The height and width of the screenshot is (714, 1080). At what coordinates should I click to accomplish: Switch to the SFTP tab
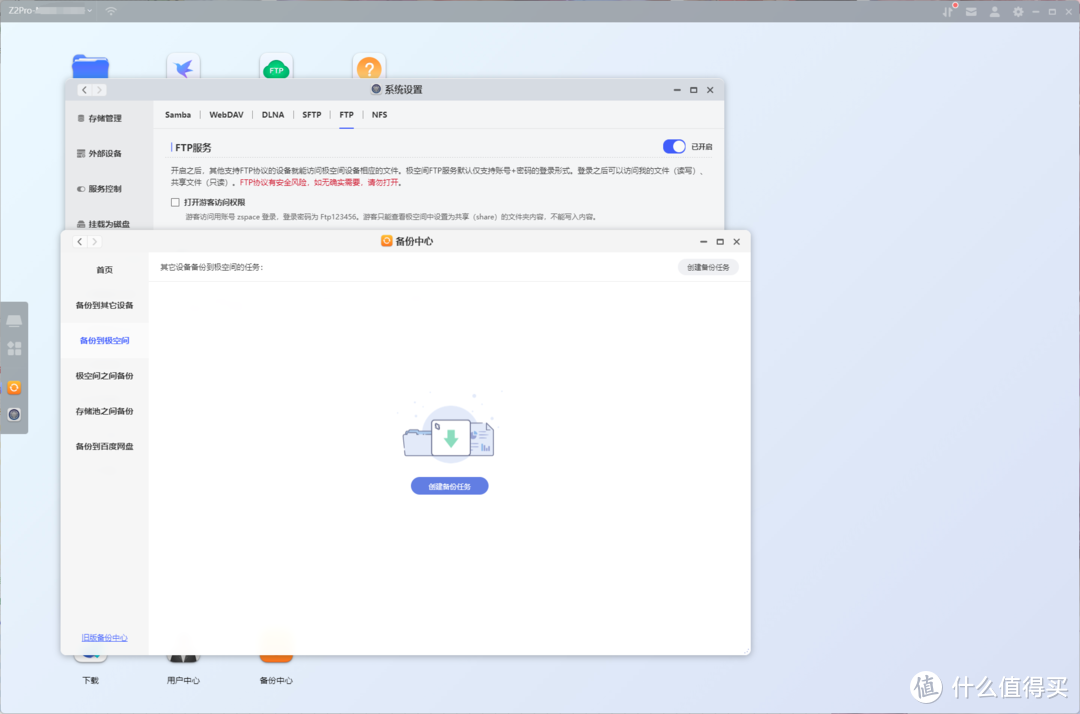click(x=311, y=115)
